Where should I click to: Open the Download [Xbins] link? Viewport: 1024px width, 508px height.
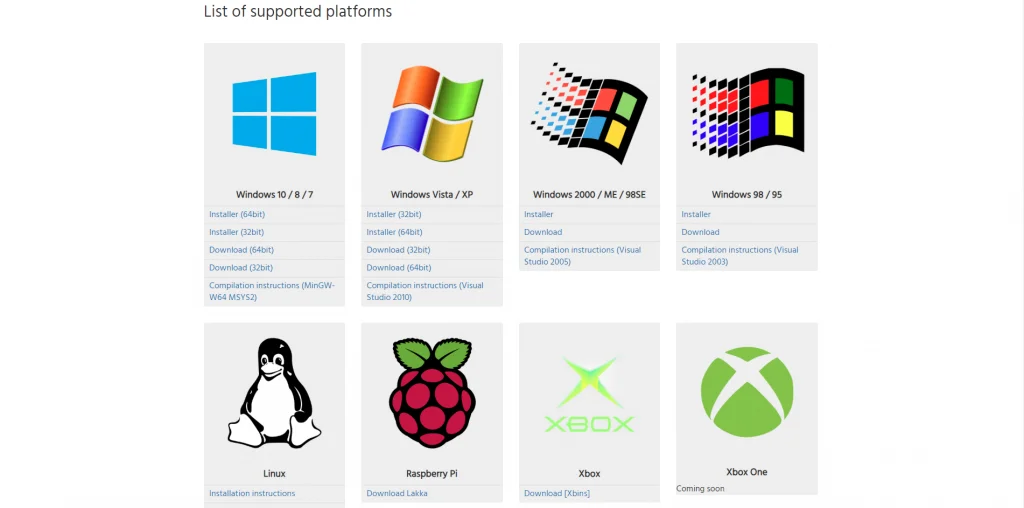(557, 494)
